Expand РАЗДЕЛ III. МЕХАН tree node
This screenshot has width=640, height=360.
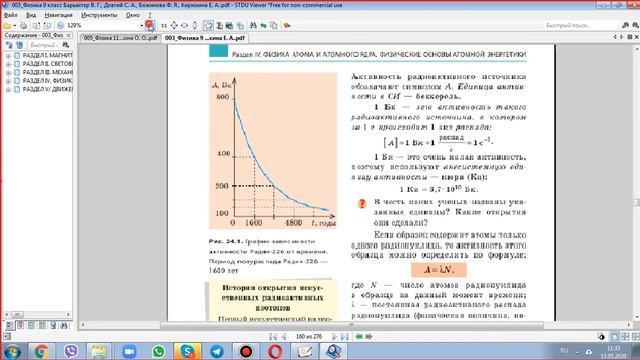click(x=8, y=72)
